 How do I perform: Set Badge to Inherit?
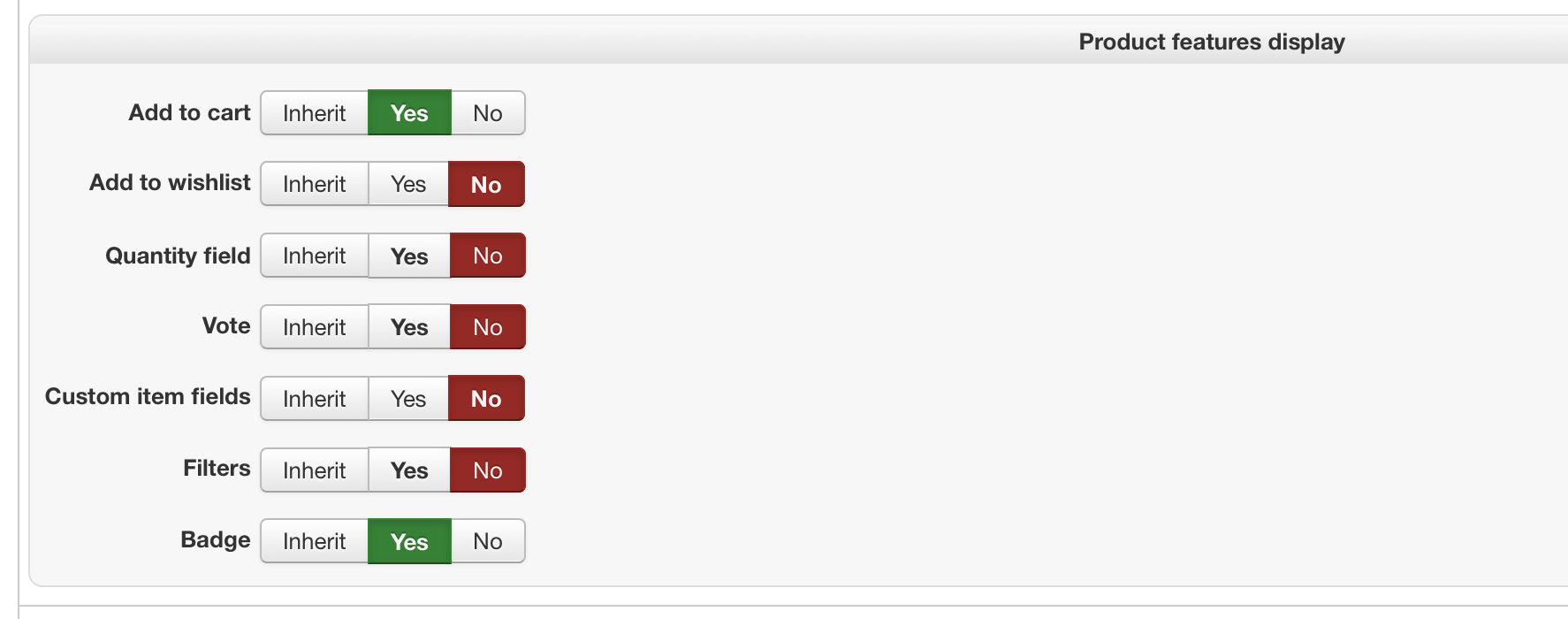pyautogui.click(x=314, y=541)
